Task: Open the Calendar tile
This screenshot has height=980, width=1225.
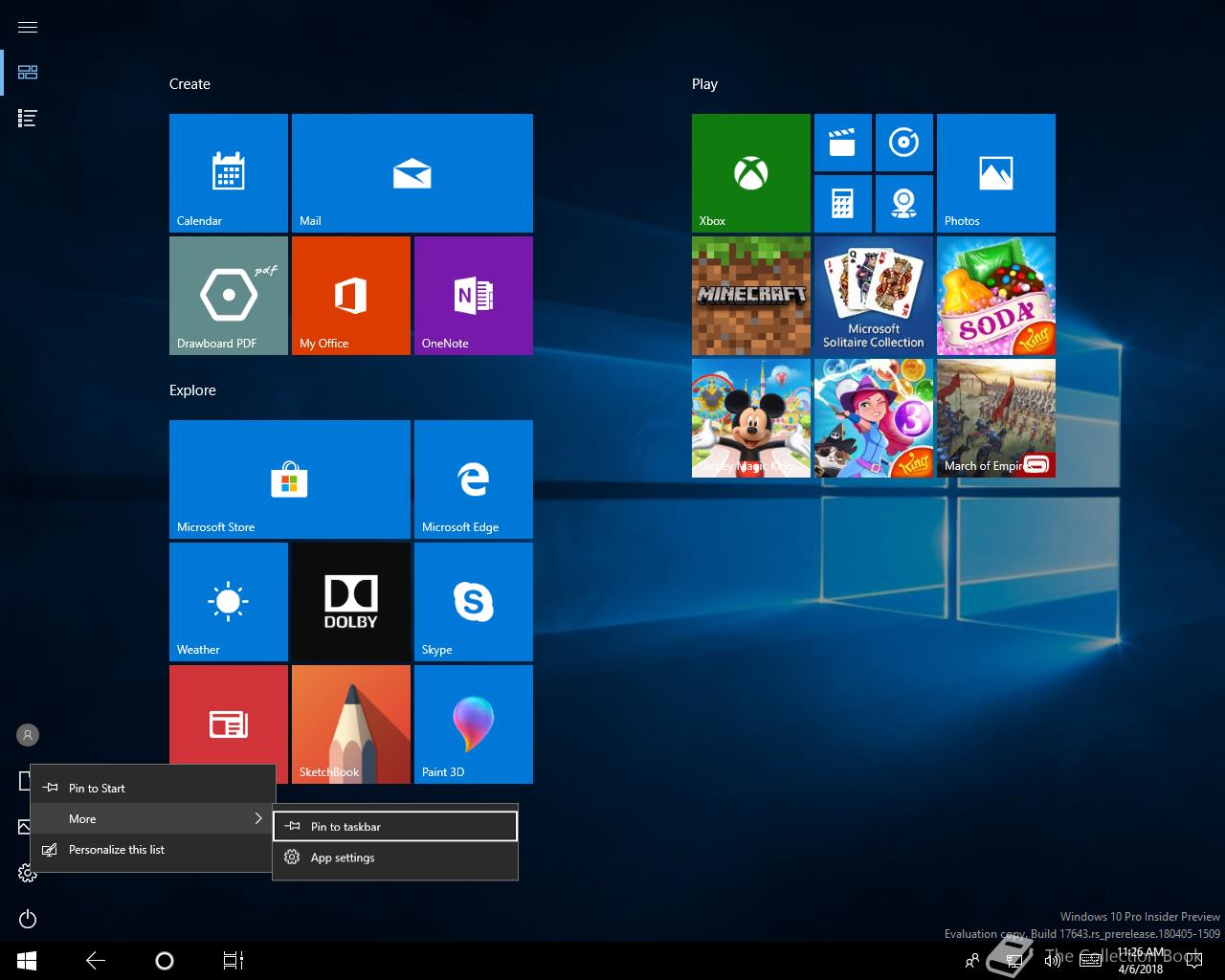Action: (x=229, y=173)
